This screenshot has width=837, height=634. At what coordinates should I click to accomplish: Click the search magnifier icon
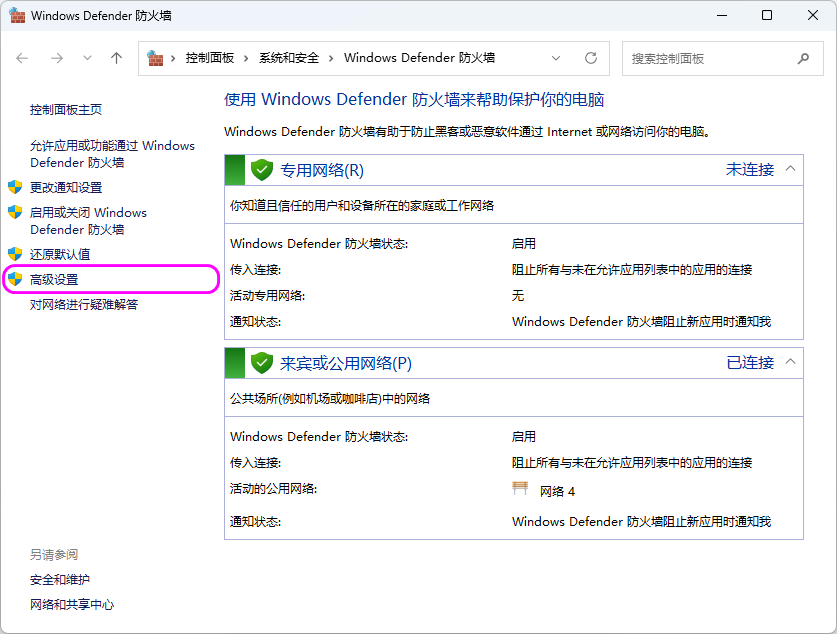(803, 58)
